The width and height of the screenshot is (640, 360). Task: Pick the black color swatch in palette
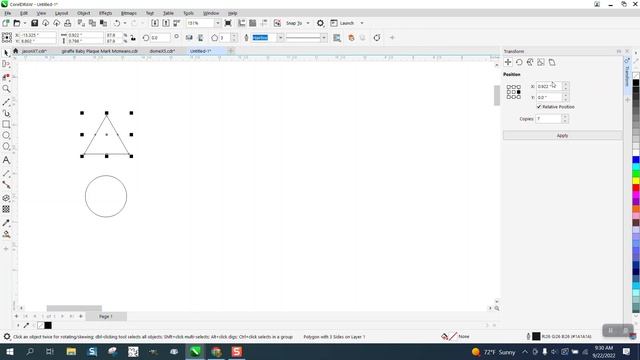(636, 83)
